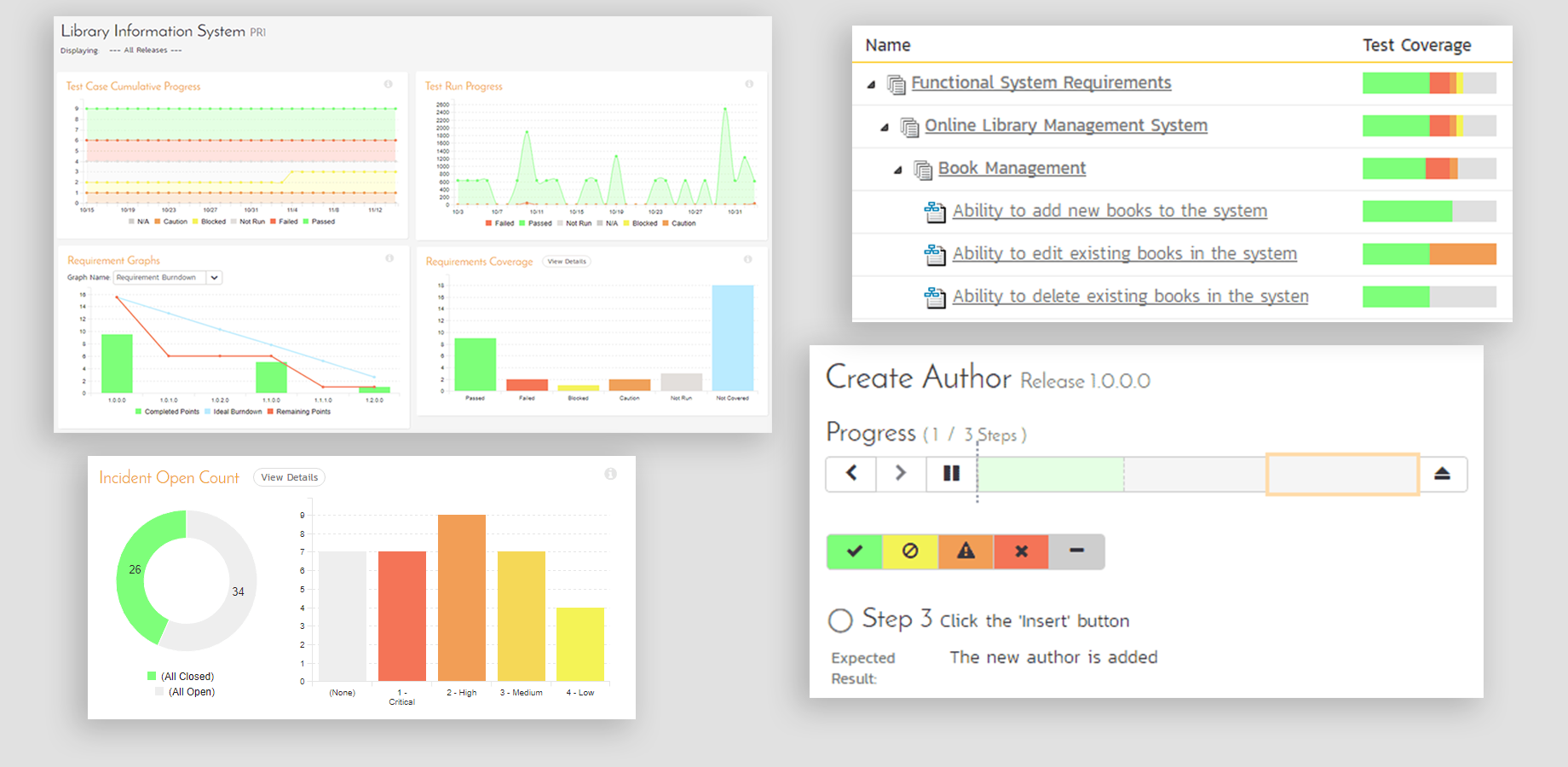Click the eject icon on progress bar

1442,474
